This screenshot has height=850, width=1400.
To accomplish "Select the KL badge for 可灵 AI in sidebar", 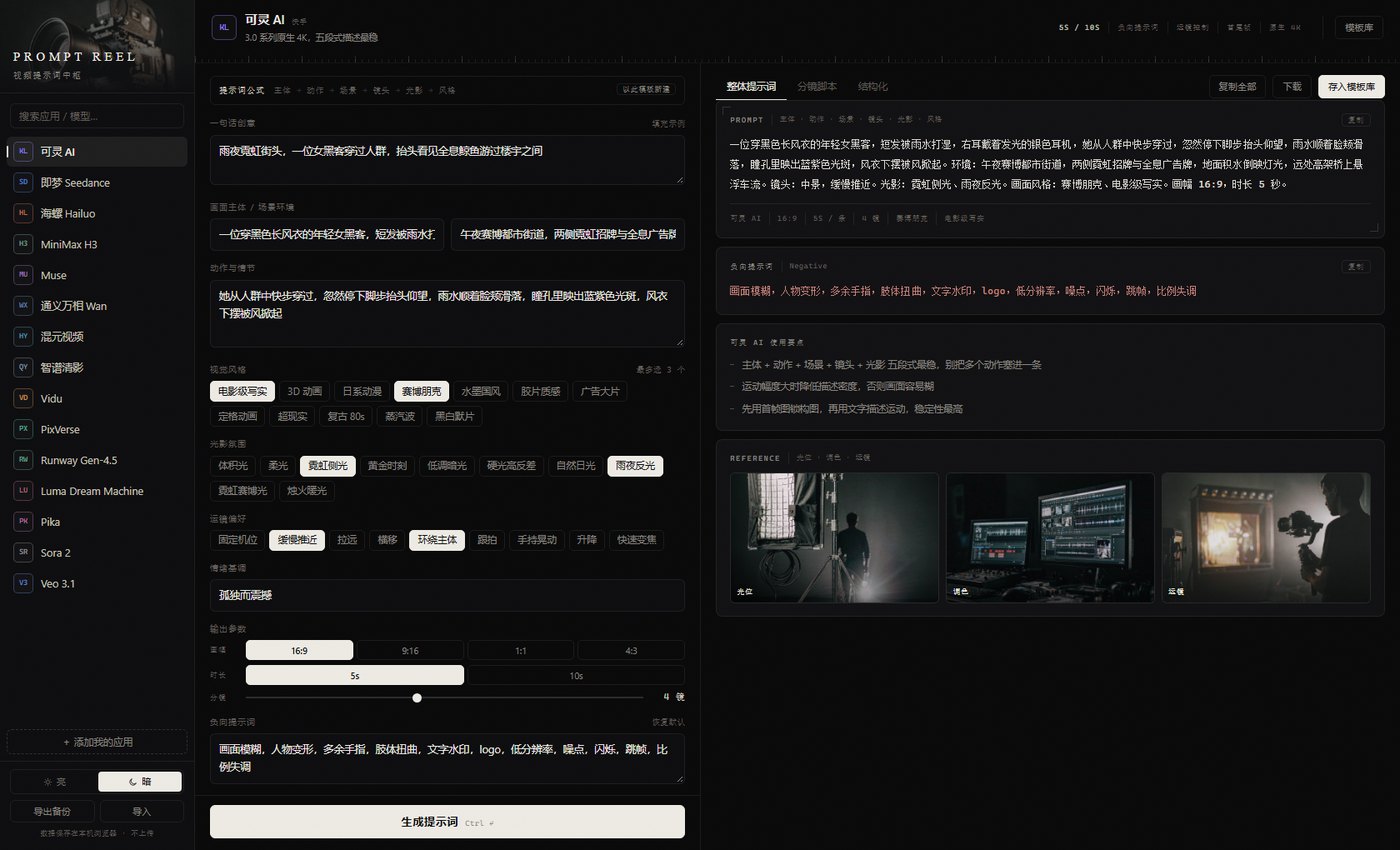I will 23,152.
